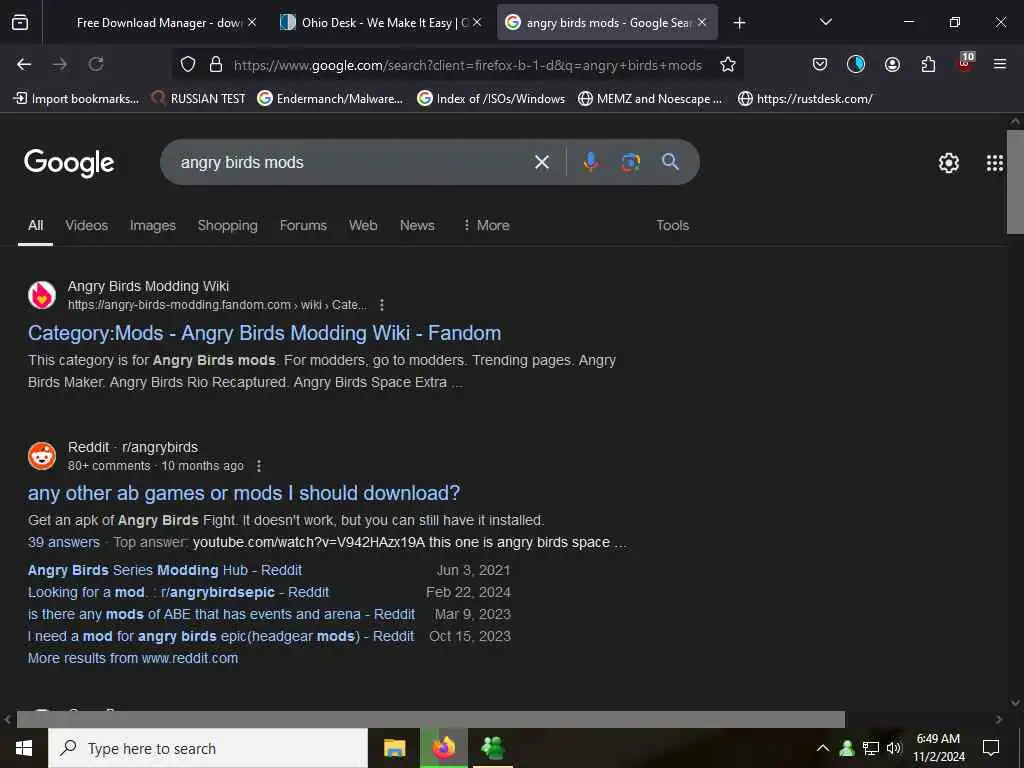The height and width of the screenshot is (768, 1024).
Task: Open the Index of /ISOs/Windows bookmark
Action: pos(491,99)
